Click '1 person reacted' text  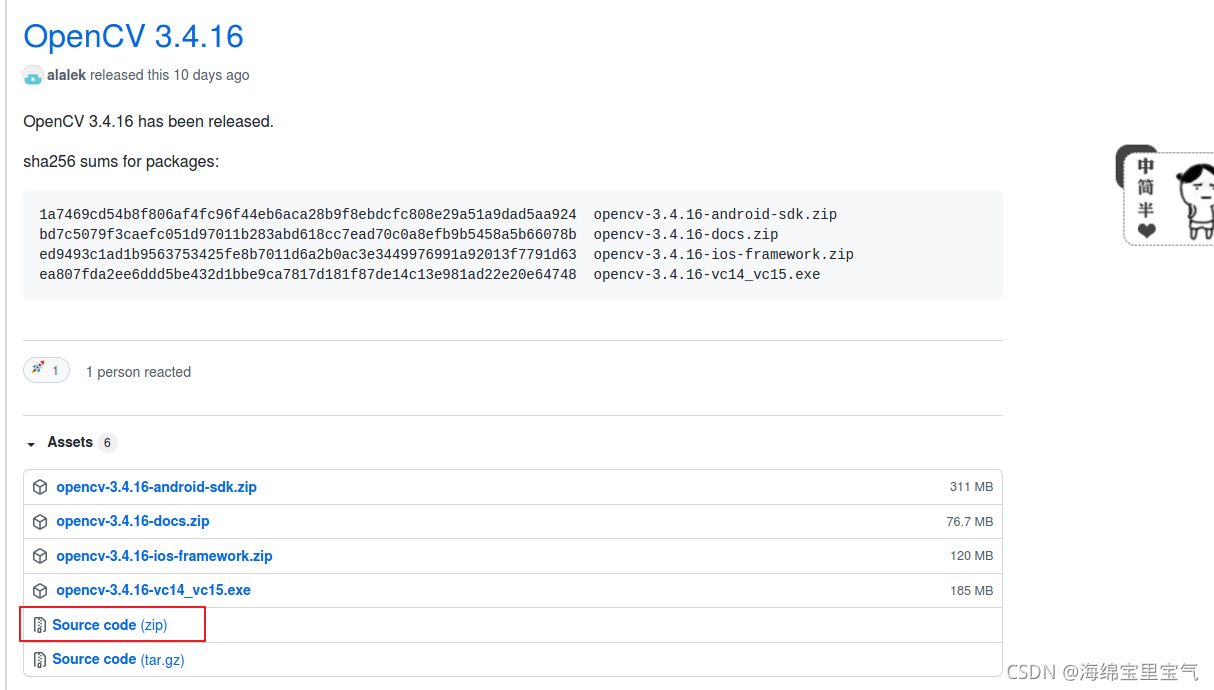[138, 372]
